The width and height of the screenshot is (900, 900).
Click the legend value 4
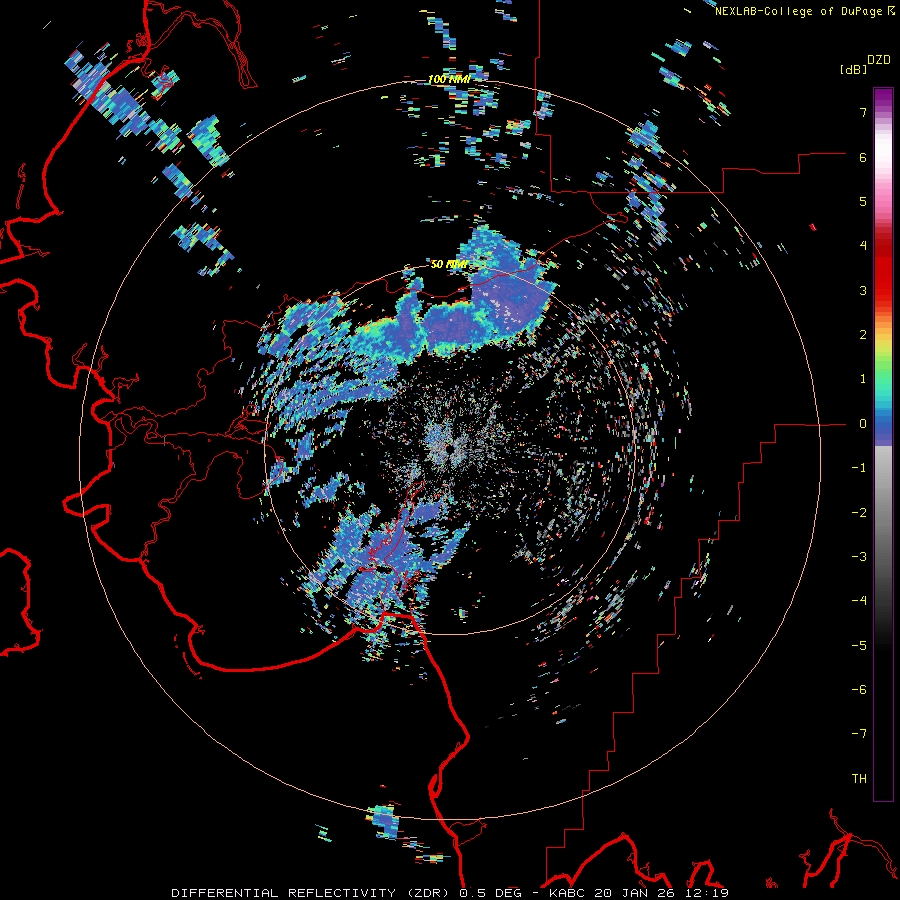pos(863,246)
